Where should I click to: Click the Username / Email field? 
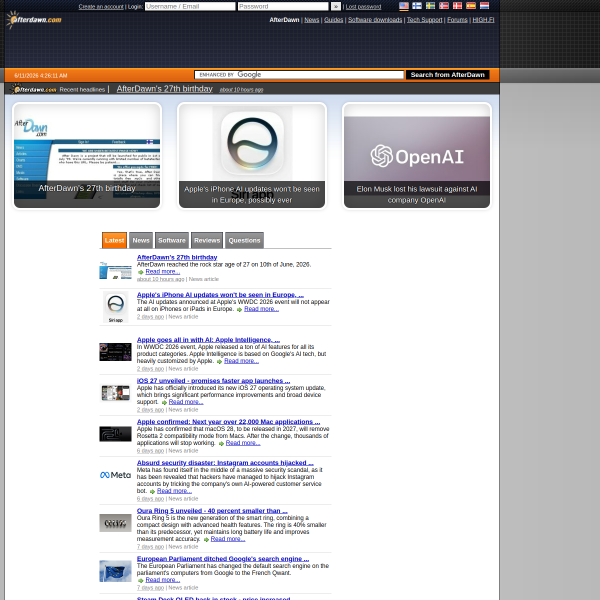[190, 7]
